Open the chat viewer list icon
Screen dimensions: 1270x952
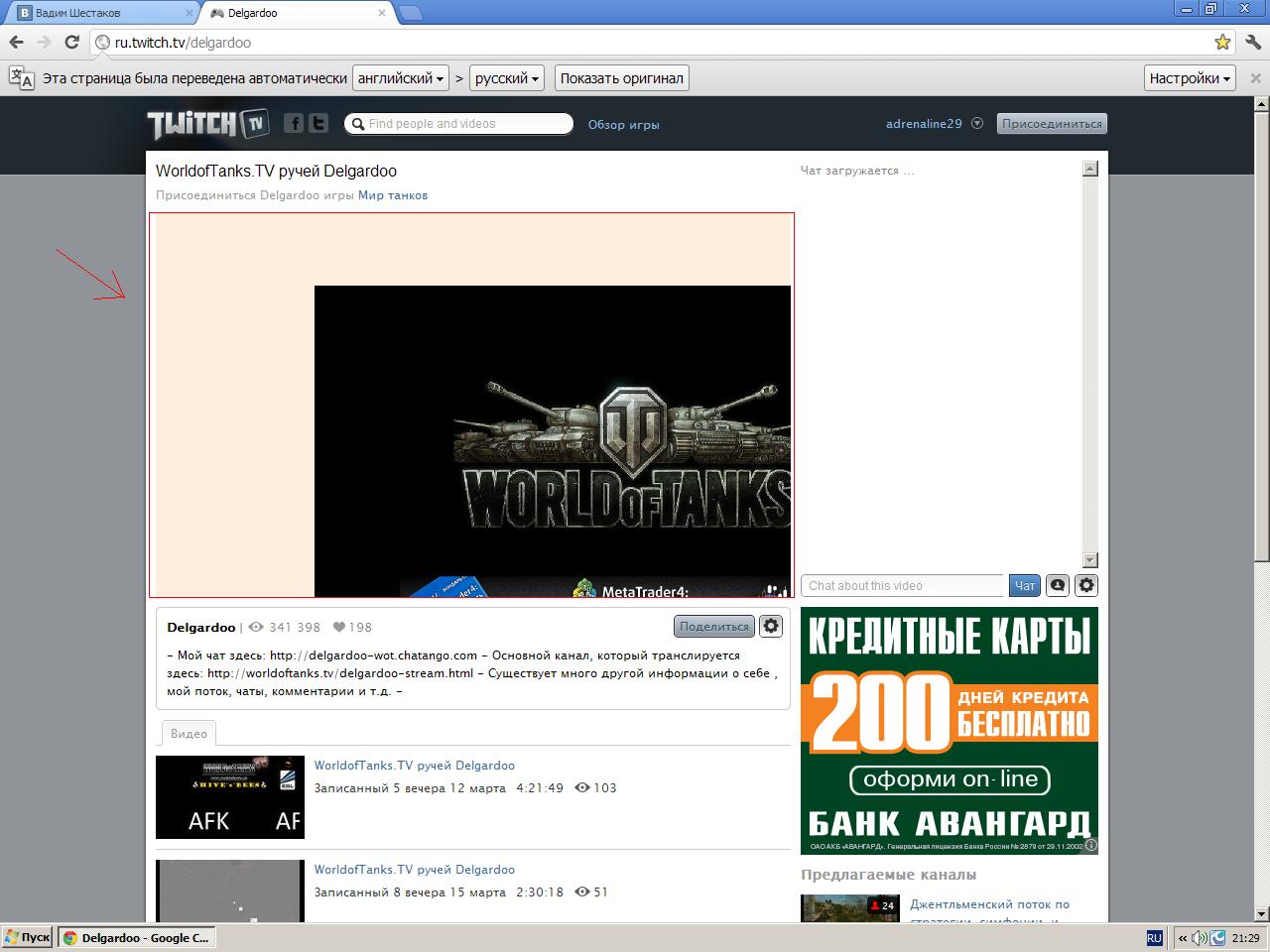(1058, 585)
